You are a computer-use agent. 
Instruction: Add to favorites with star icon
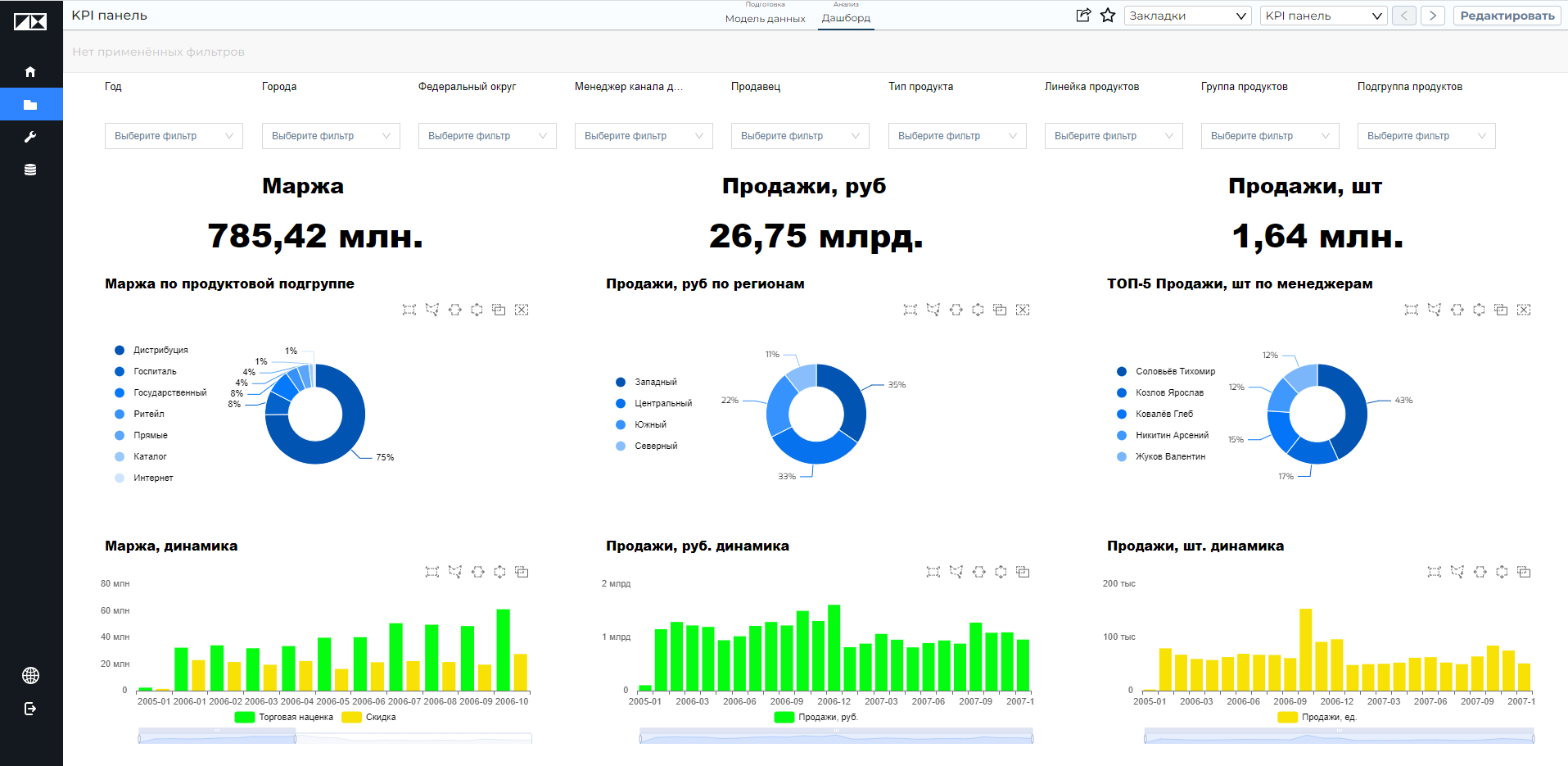[1108, 16]
